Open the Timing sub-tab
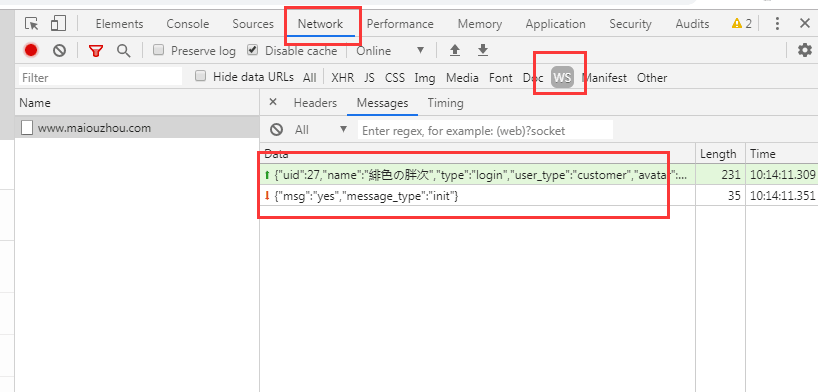Viewport: 818px width, 392px height. 446,103
